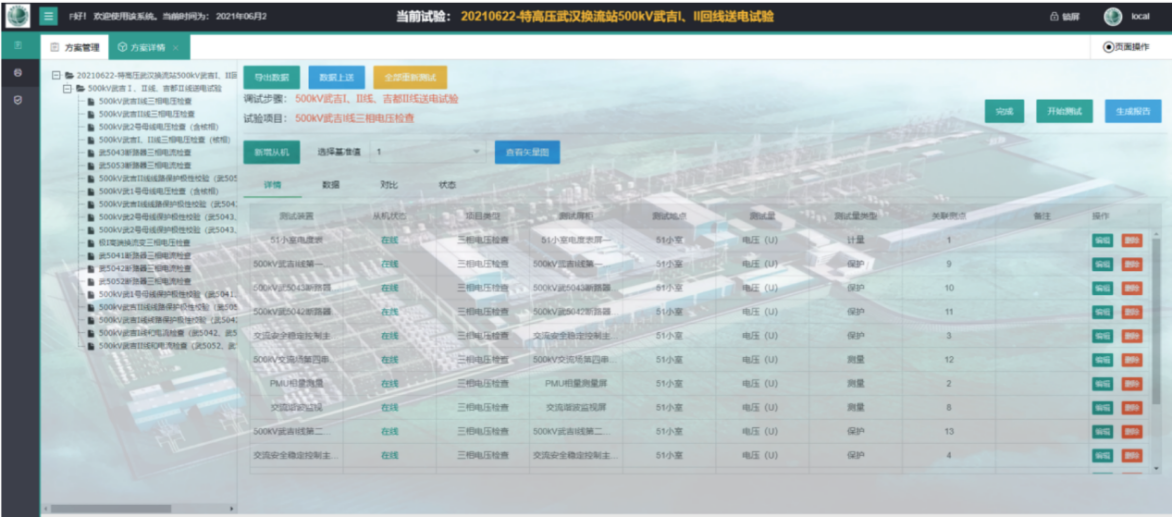Click the system logo in top-left corner
1172x517 pixels.
(18, 17)
